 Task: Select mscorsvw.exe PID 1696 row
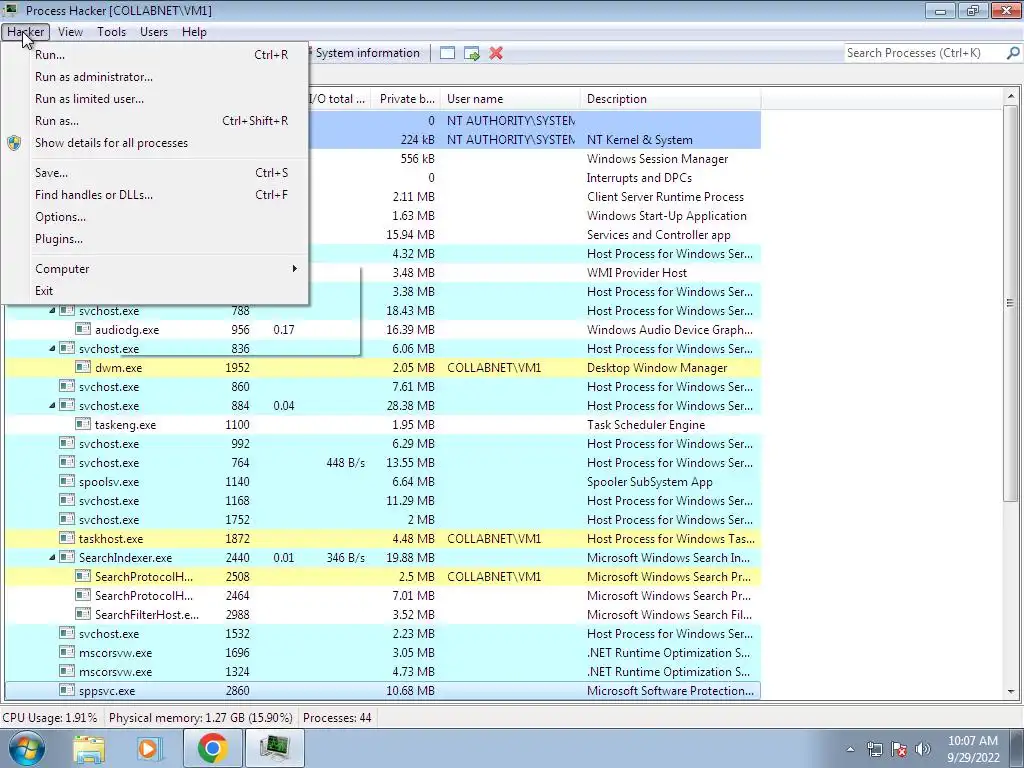coord(383,653)
